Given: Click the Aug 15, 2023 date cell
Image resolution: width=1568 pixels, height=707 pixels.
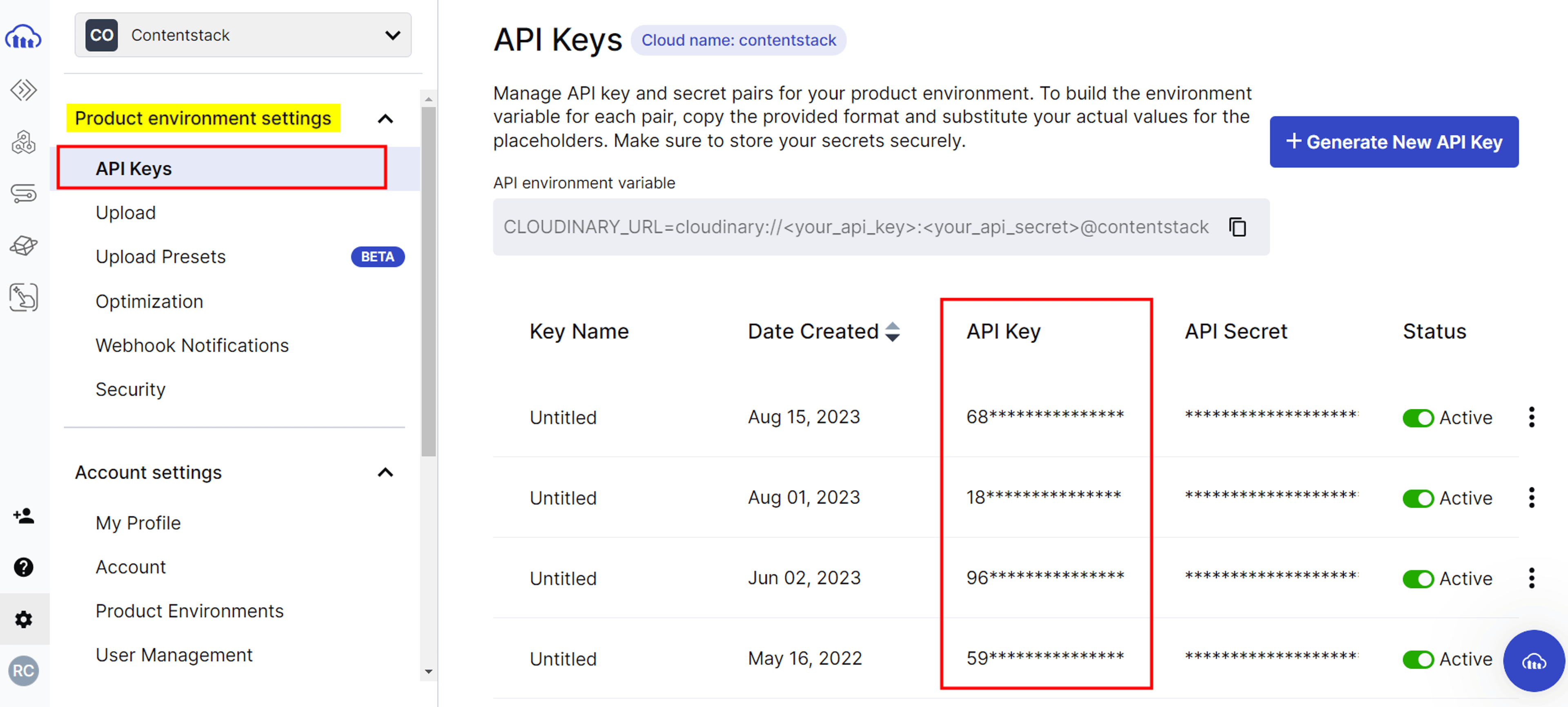Looking at the screenshot, I should point(804,417).
